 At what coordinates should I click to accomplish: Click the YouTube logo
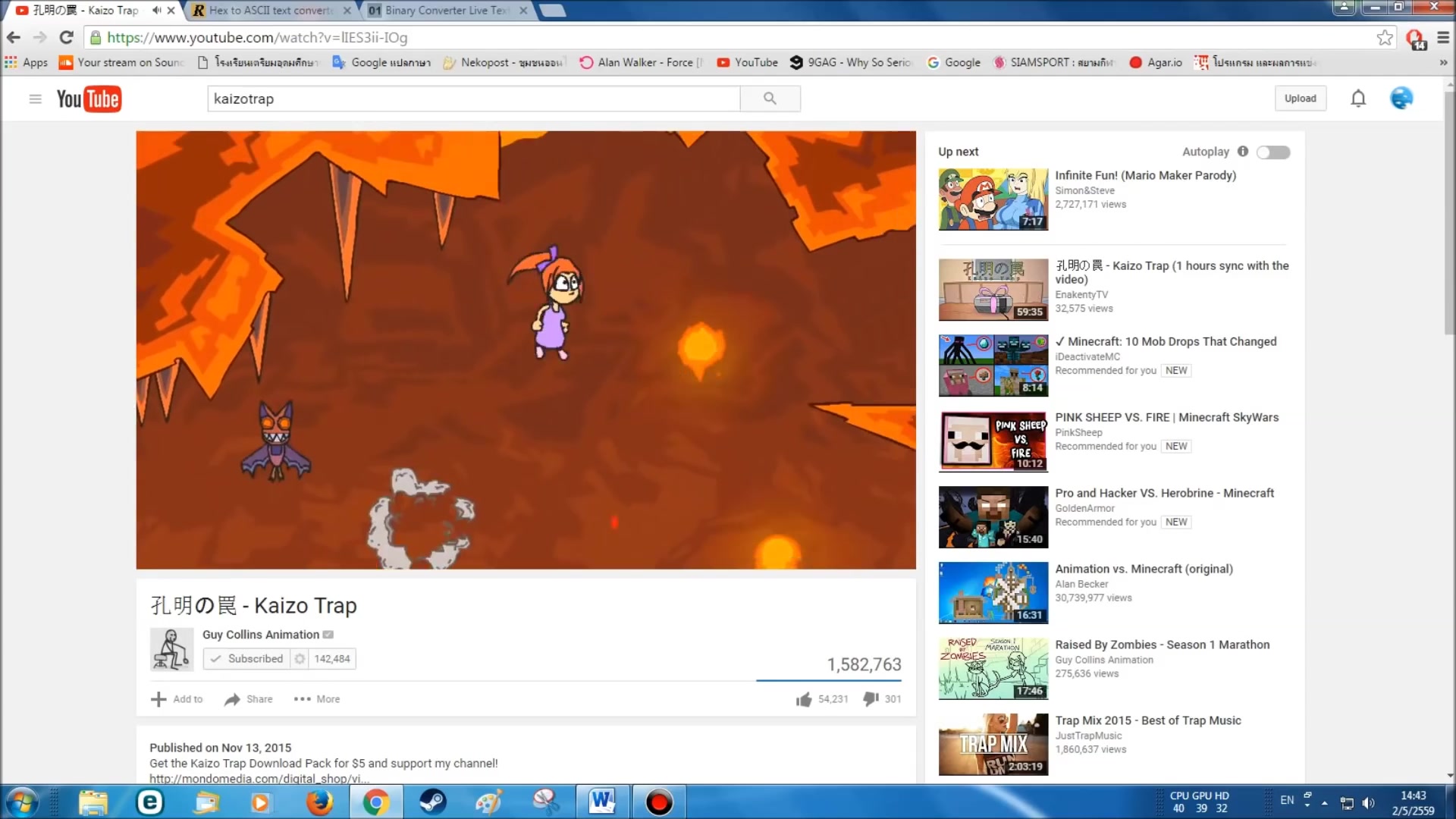[x=89, y=99]
